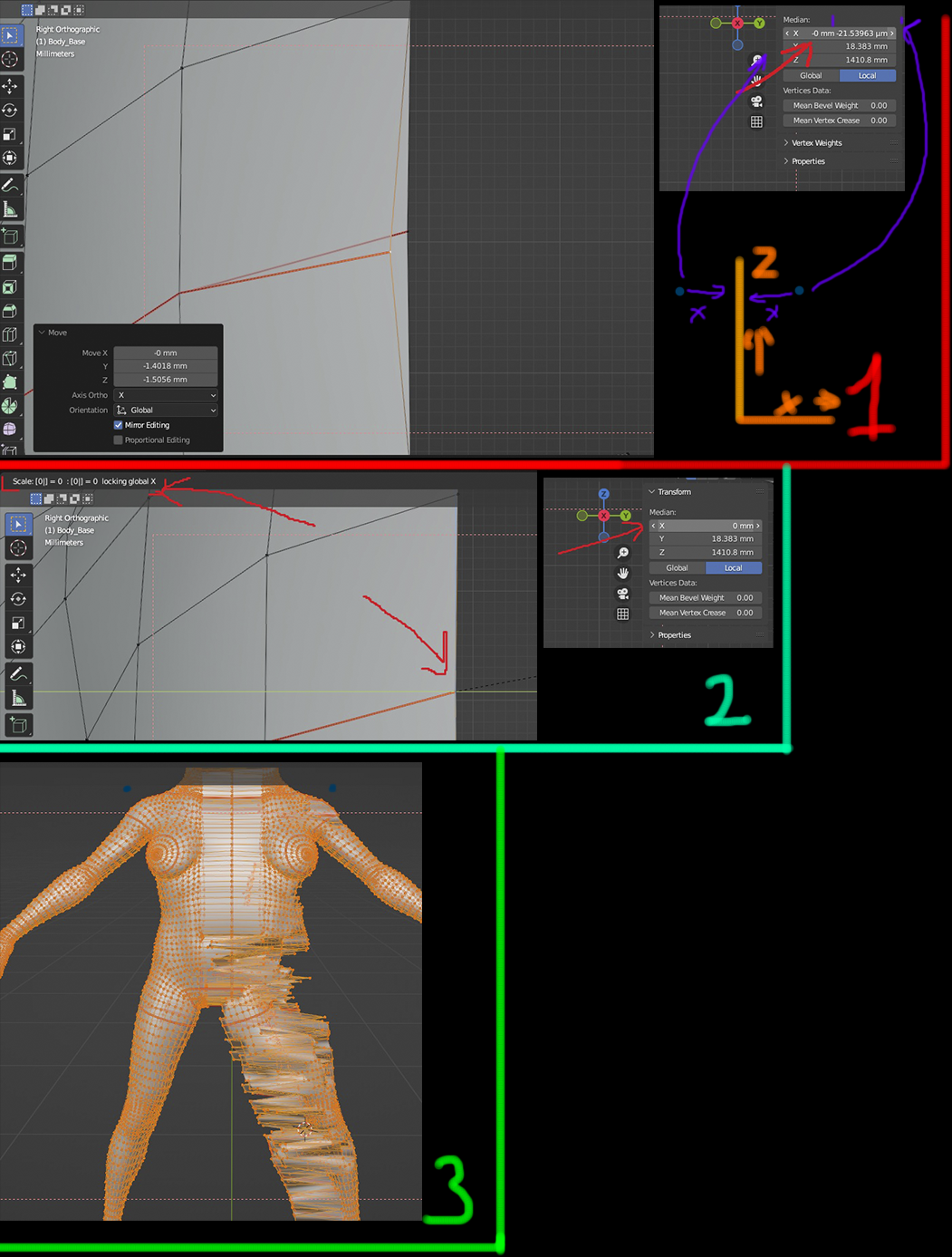Click the pan hand icon in the middle screenshot

tap(623, 574)
